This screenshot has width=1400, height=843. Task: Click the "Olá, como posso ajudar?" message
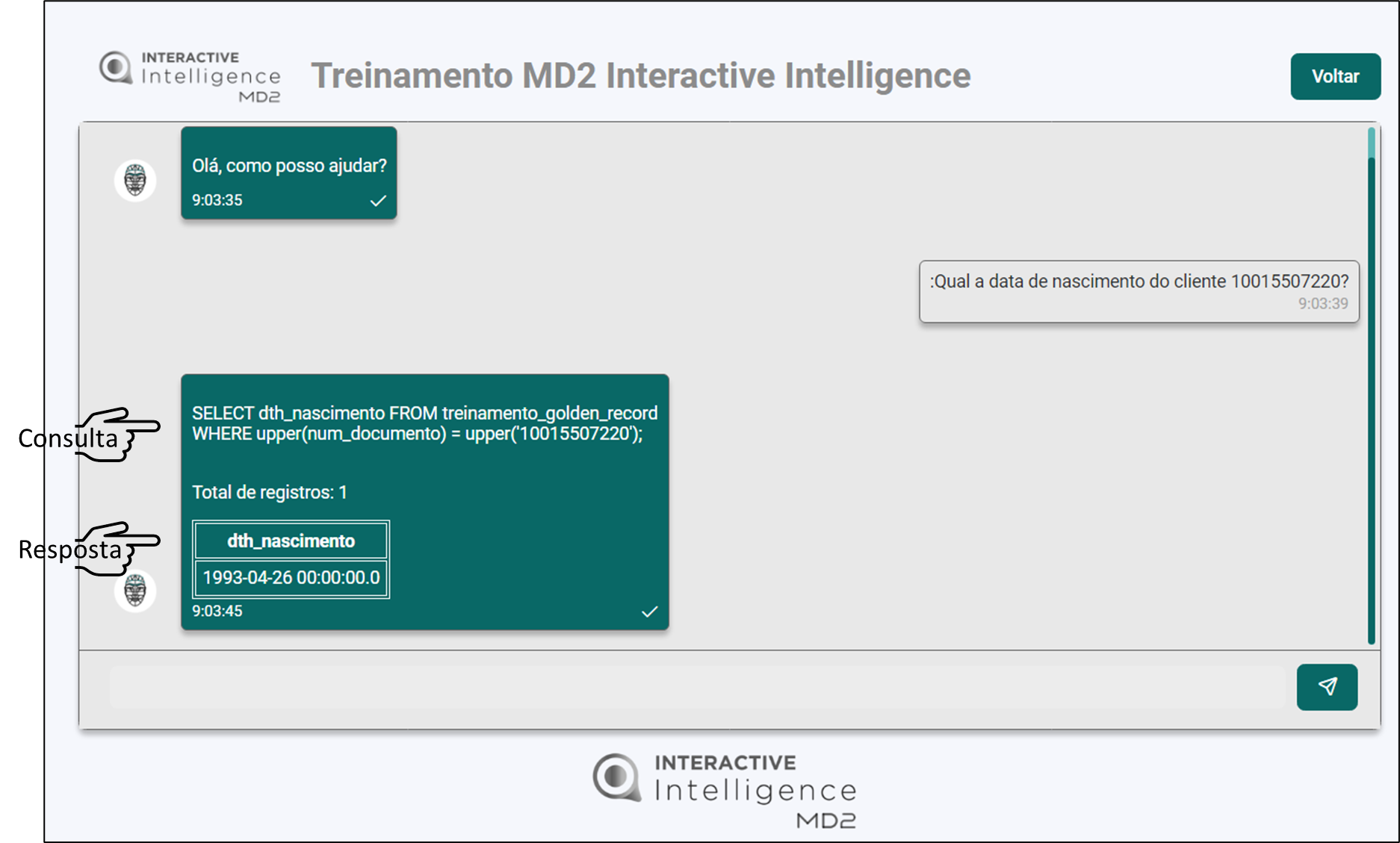pyautogui.click(x=289, y=166)
